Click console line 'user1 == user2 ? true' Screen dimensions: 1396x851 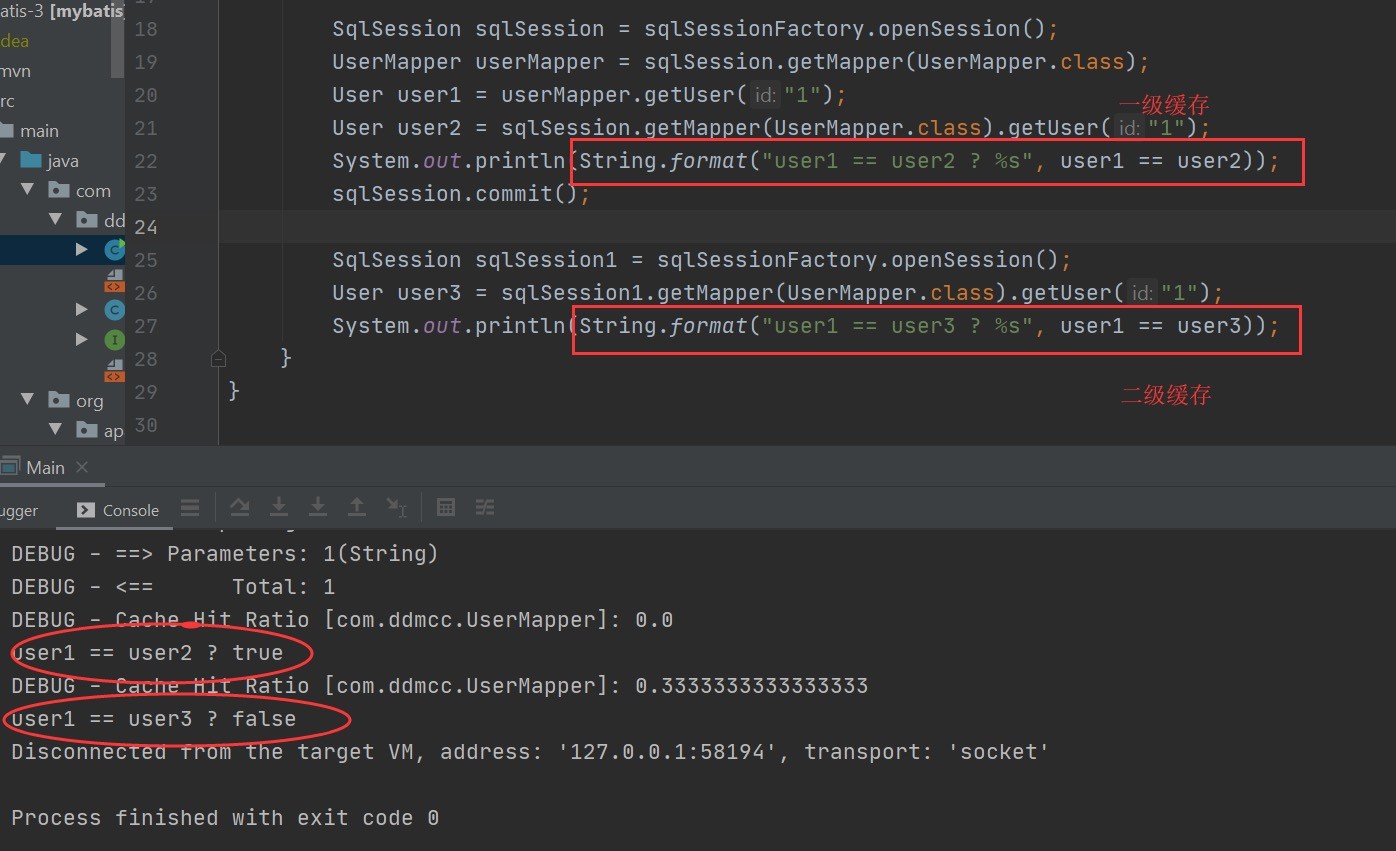tap(148, 653)
